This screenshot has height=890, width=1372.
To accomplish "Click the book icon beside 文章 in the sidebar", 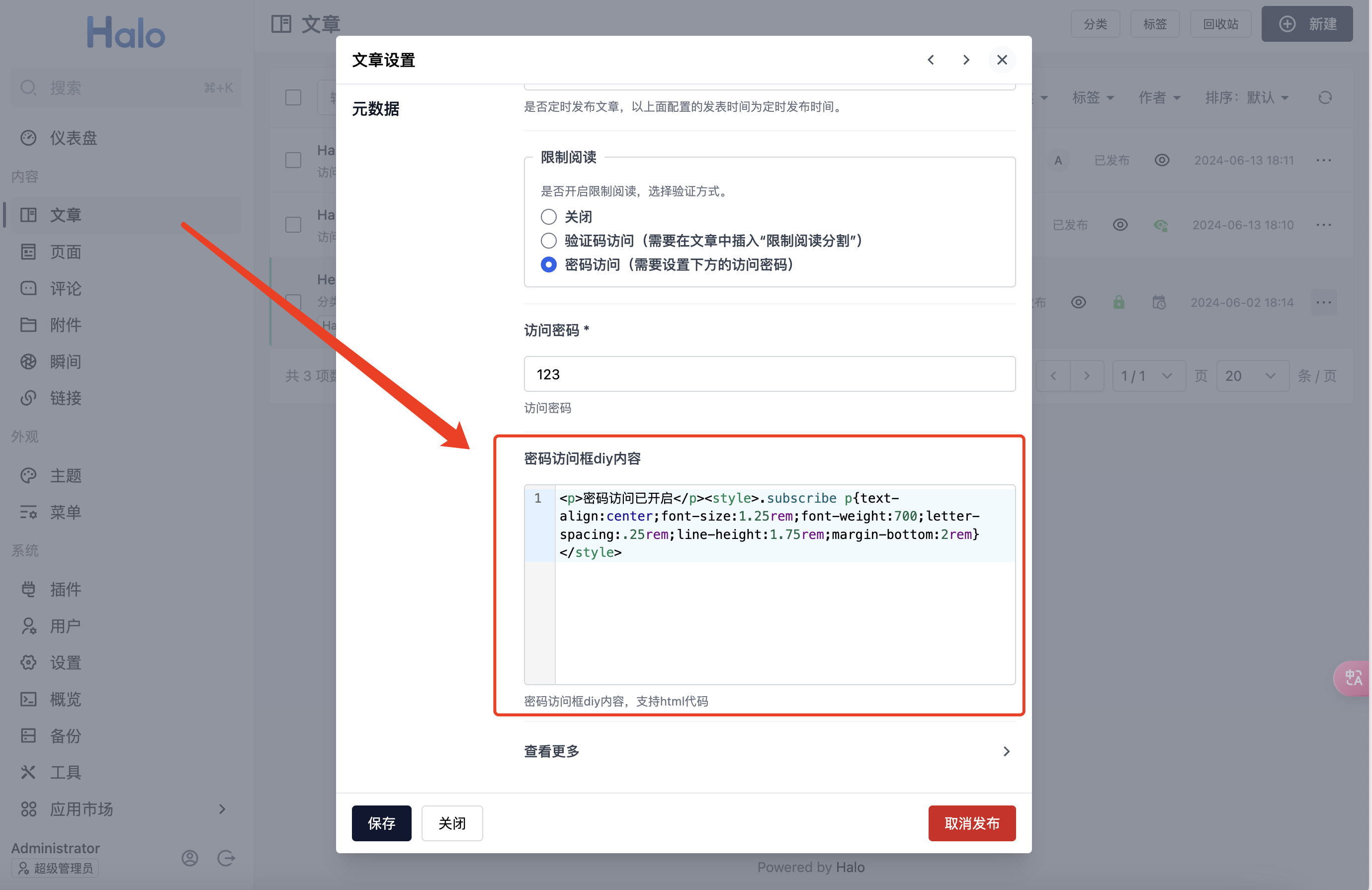I will pos(28,215).
